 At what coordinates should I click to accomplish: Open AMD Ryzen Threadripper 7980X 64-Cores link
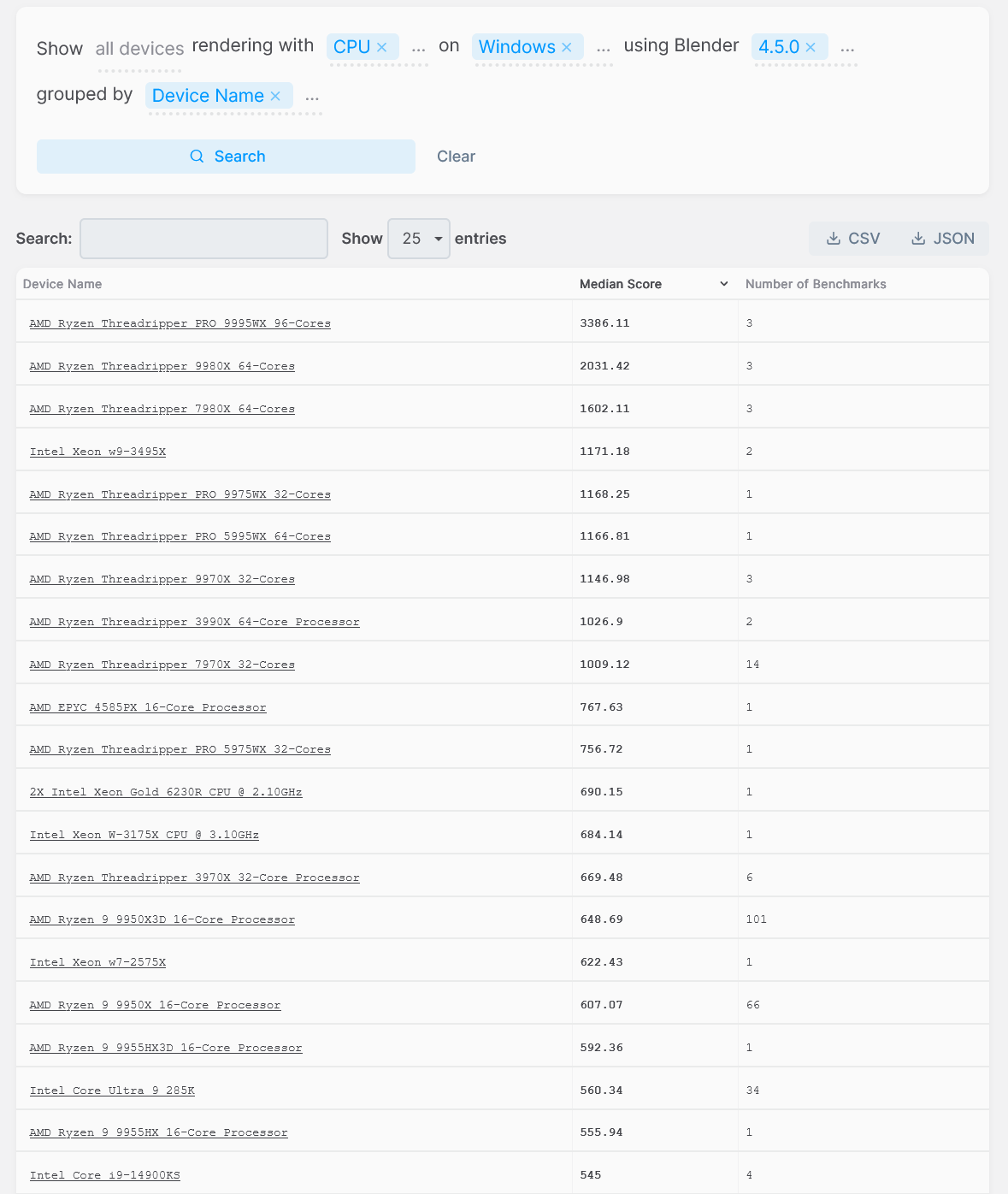click(162, 409)
